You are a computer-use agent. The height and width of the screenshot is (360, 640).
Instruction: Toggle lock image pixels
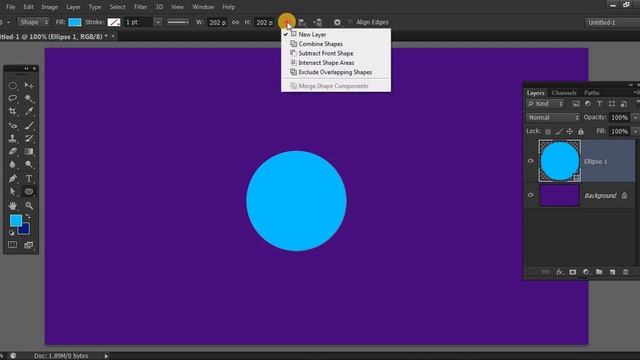[x=559, y=131]
